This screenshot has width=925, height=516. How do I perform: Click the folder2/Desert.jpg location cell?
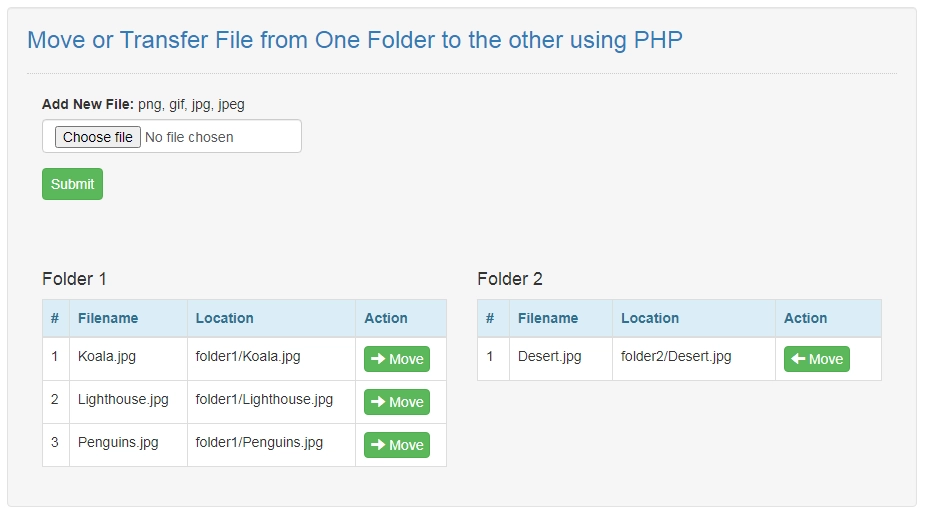click(676, 356)
